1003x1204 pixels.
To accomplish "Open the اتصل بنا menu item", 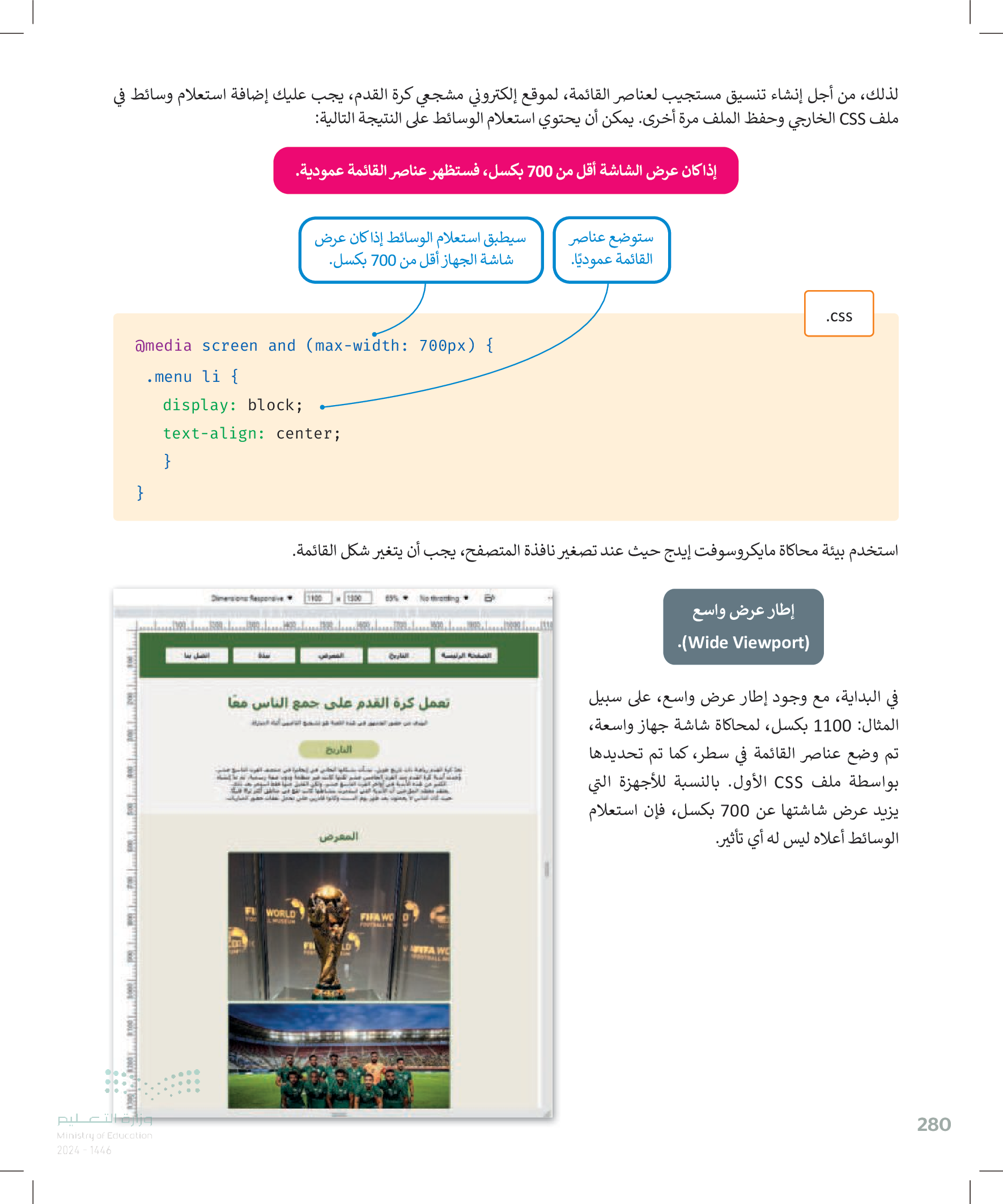I will coord(197,656).
